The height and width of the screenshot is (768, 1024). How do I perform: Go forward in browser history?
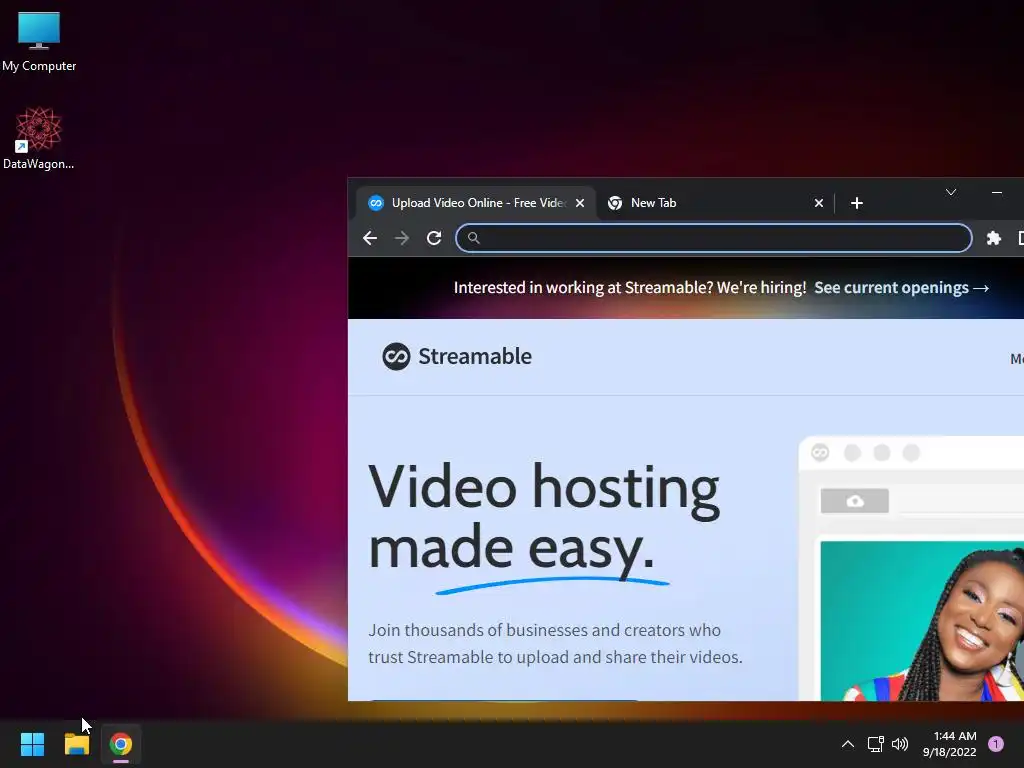click(x=402, y=238)
